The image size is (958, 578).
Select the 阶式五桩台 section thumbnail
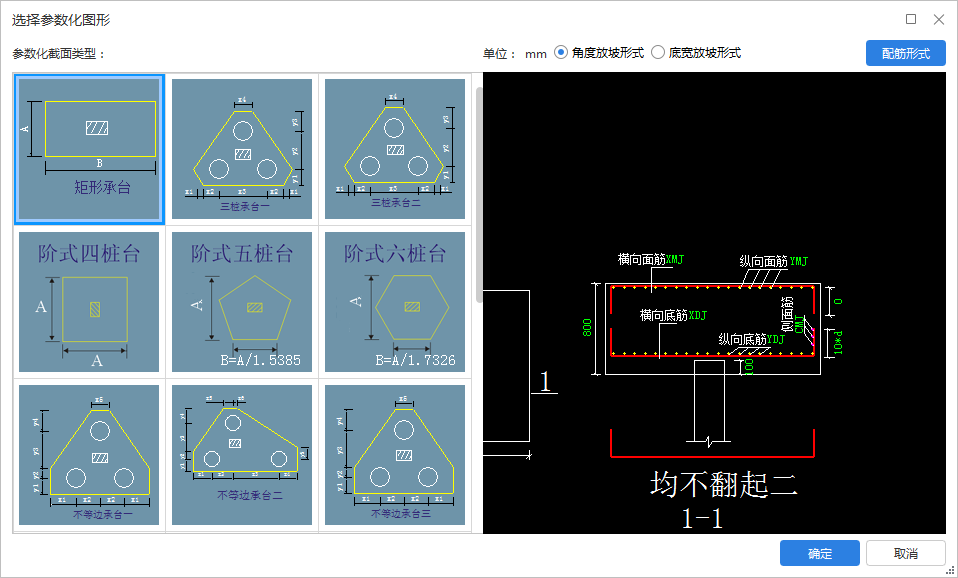click(x=242, y=302)
